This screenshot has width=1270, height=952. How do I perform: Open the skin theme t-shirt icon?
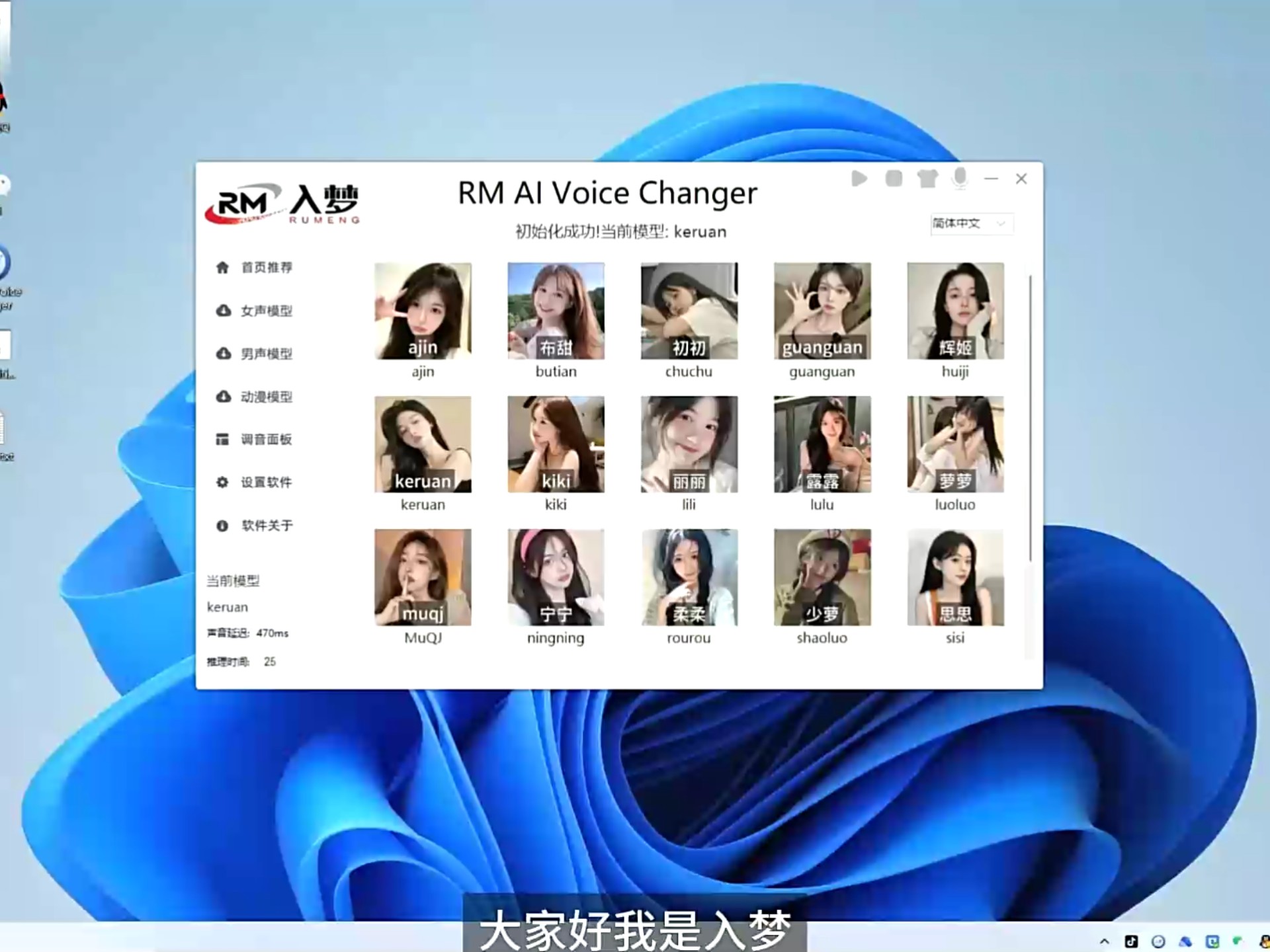coord(927,178)
